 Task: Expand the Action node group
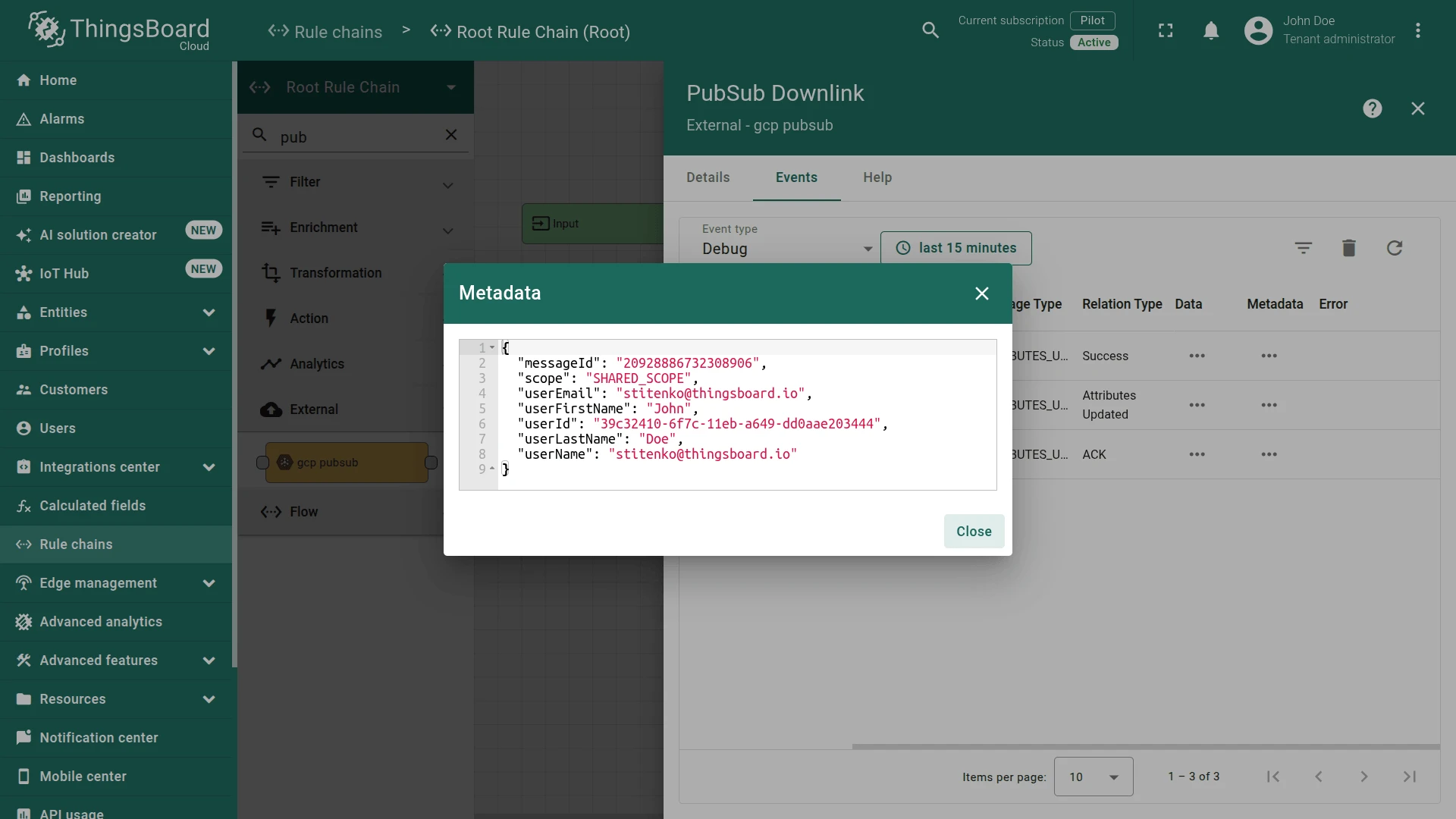(x=341, y=318)
